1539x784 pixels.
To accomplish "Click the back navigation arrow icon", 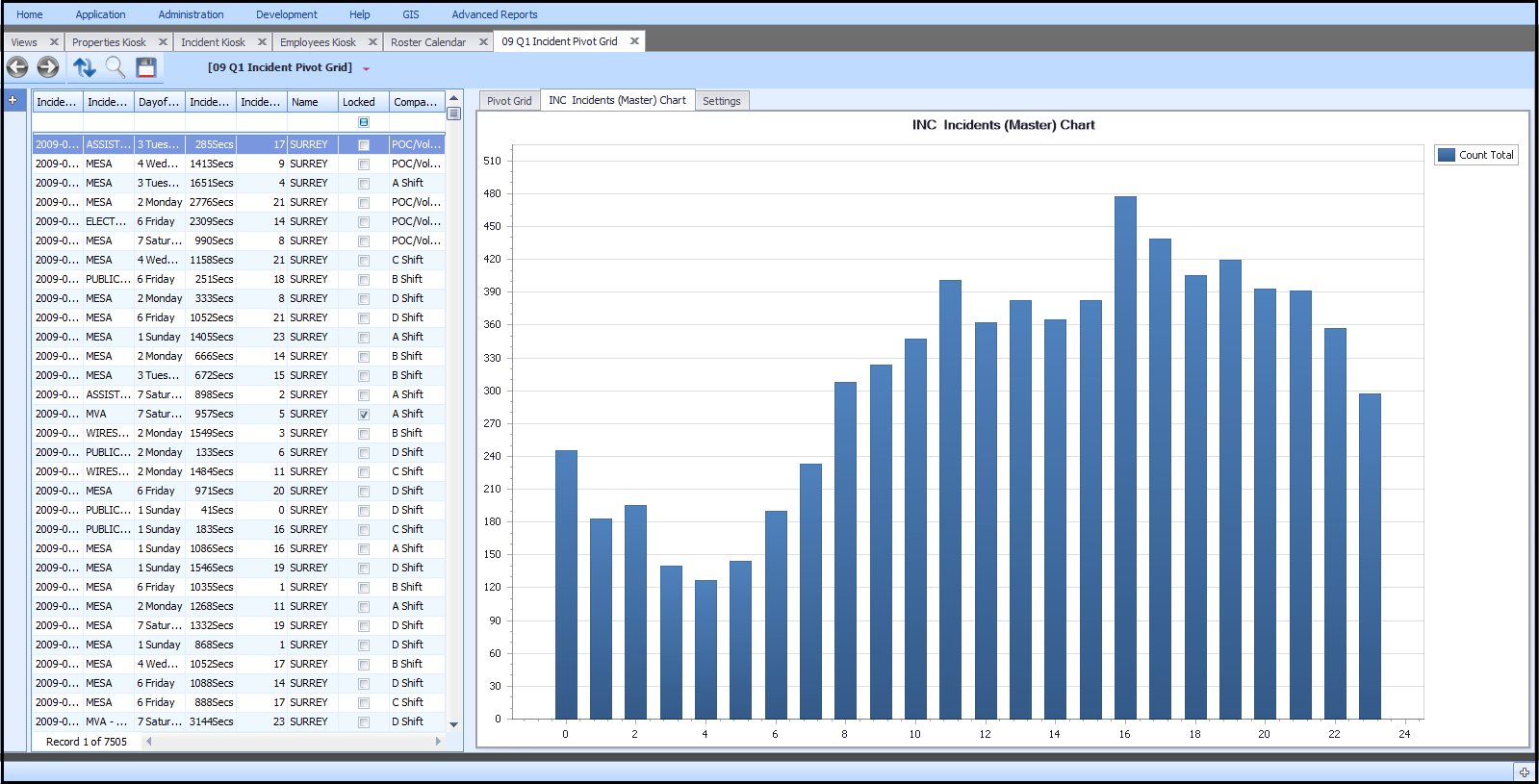I will point(17,67).
